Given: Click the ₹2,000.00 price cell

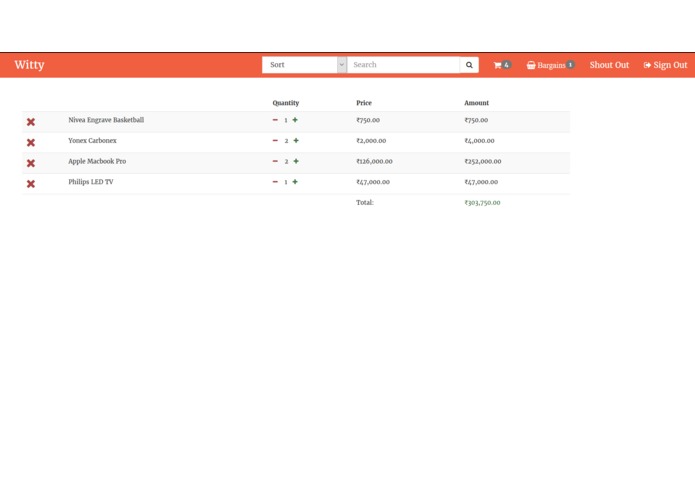Looking at the screenshot, I should (x=371, y=140).
